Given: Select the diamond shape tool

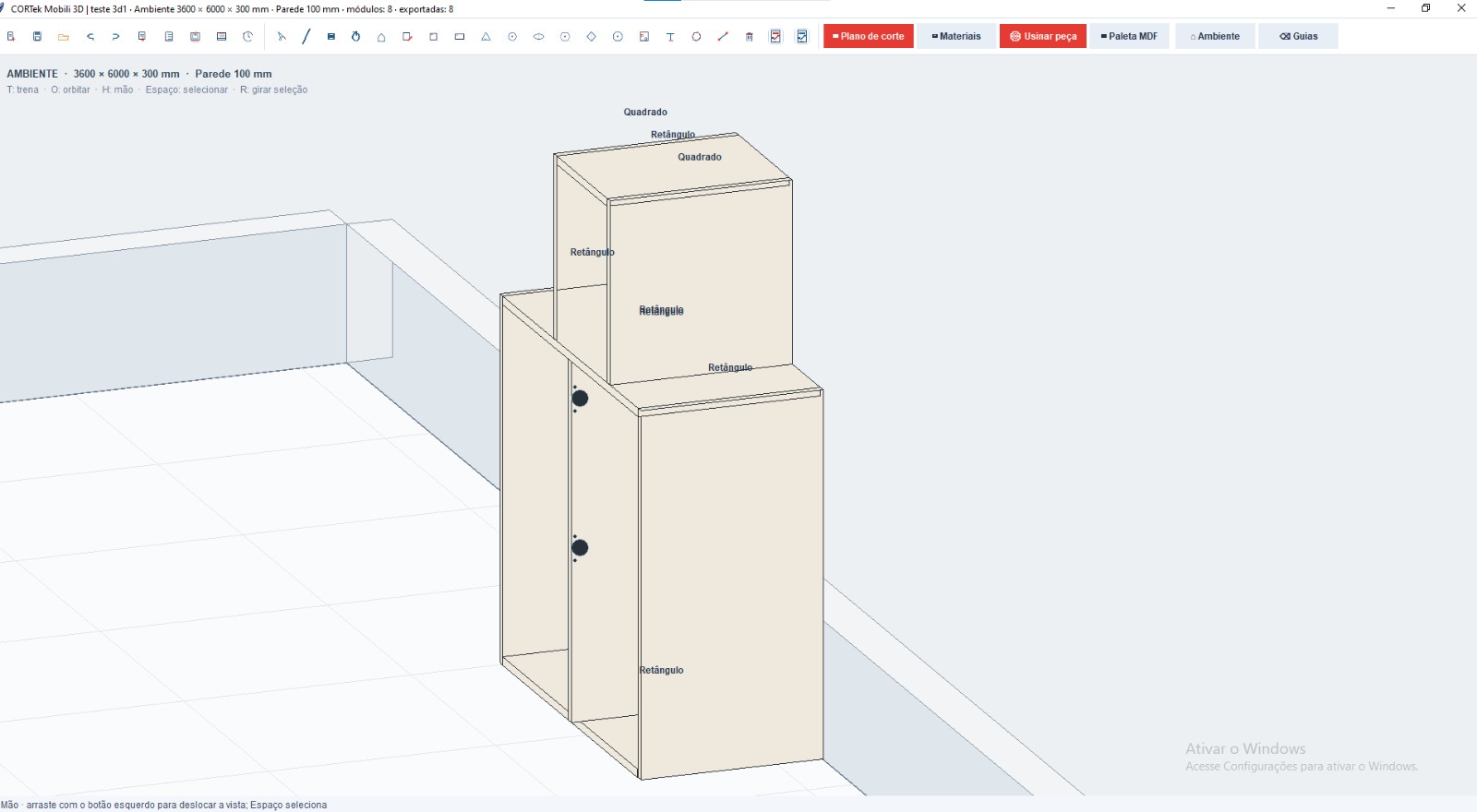Looking at the screenshot, I should [x=591, y=37].
